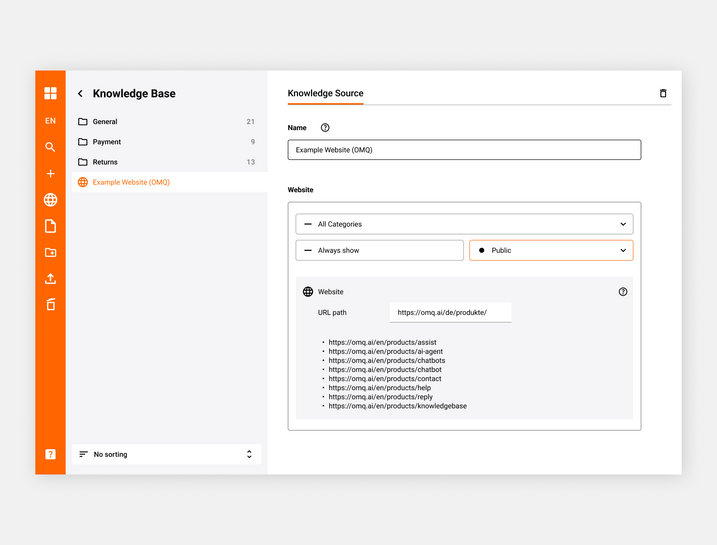Click the products/chatbot URL entry
Viewport: 717px width, 545px height.
pyautogui.click(x=385, y=369)
